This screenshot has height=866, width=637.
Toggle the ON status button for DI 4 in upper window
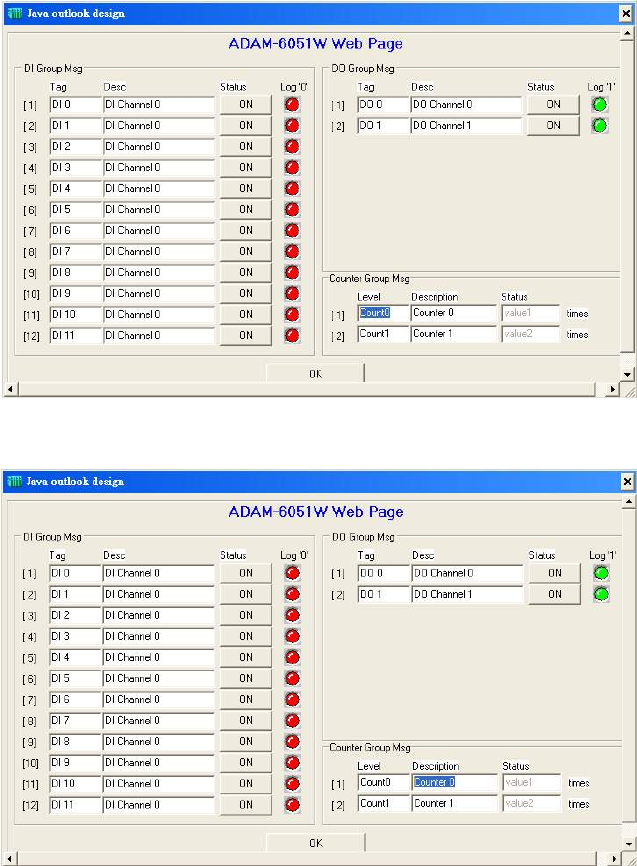pyautogui.click(x=246, y=188)
